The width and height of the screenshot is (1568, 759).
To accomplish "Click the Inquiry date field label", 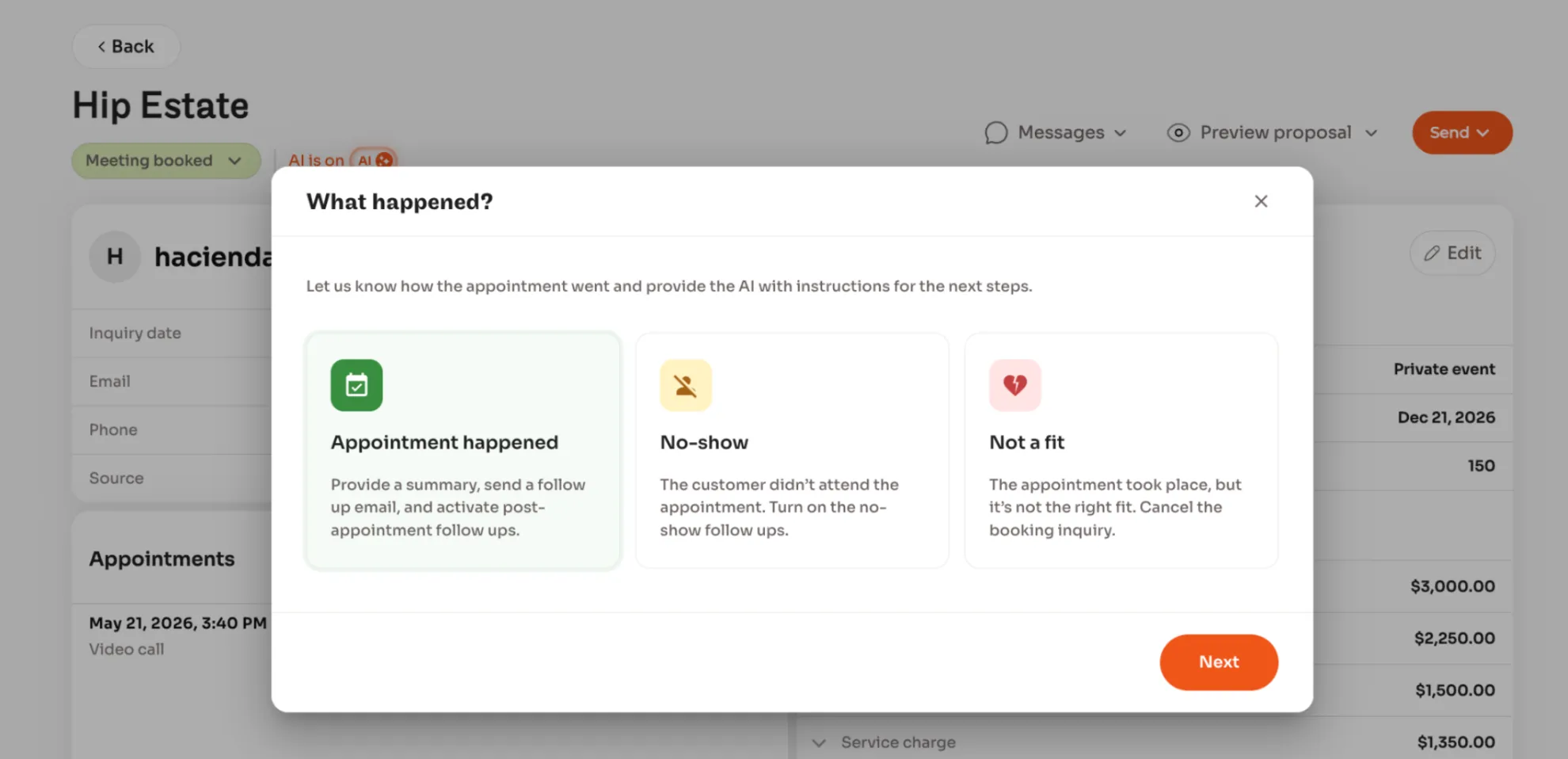I will point(135,333).
